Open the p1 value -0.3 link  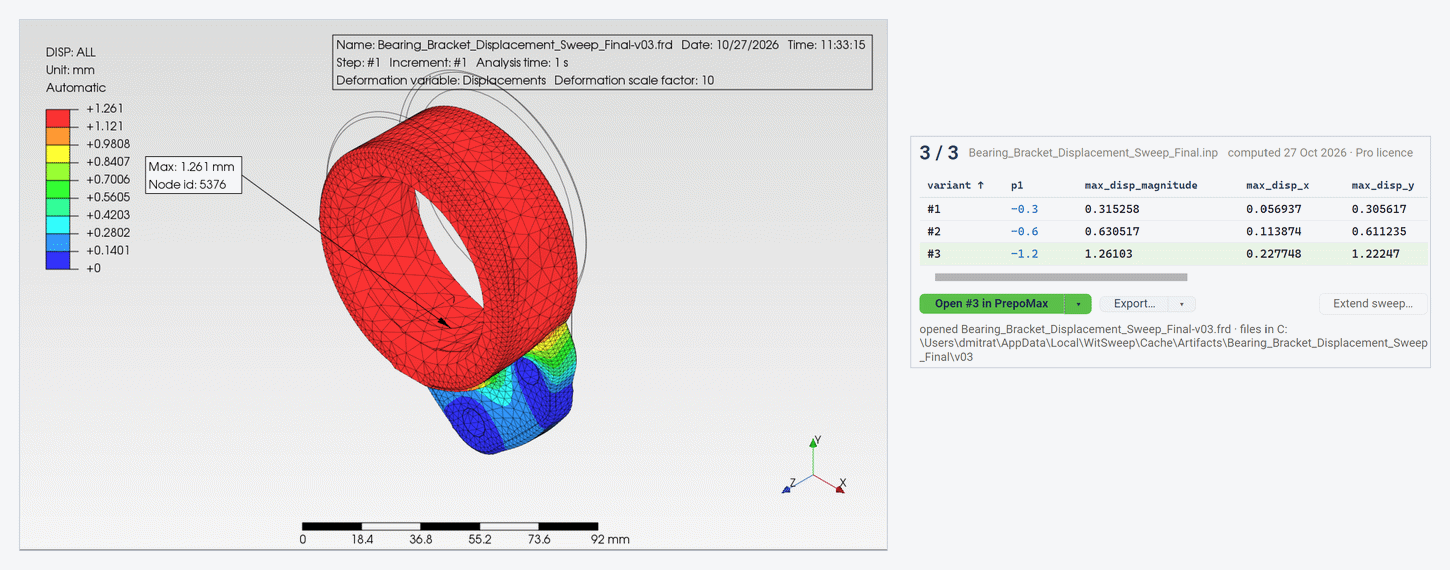[1024, 209]
